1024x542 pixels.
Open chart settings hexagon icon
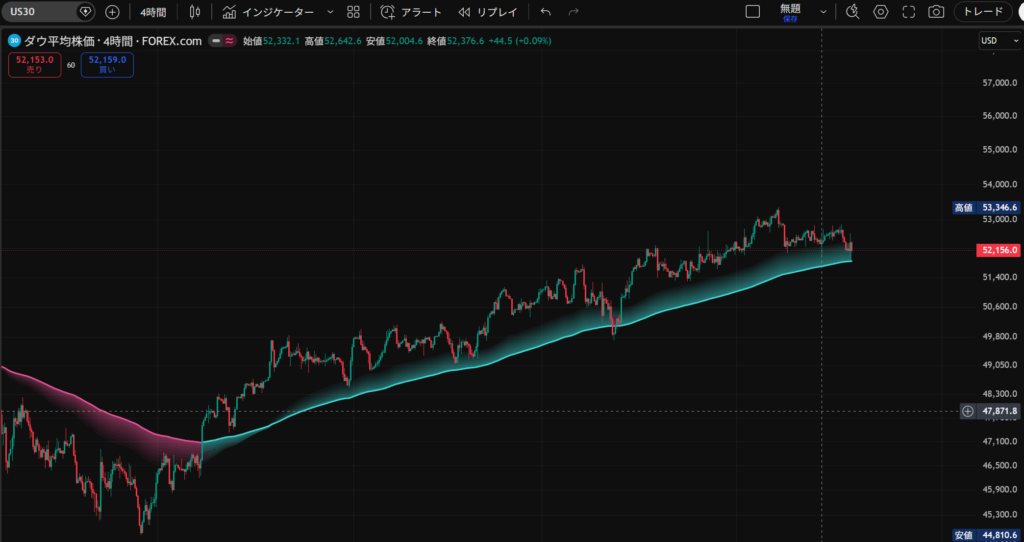pos(880,12)
